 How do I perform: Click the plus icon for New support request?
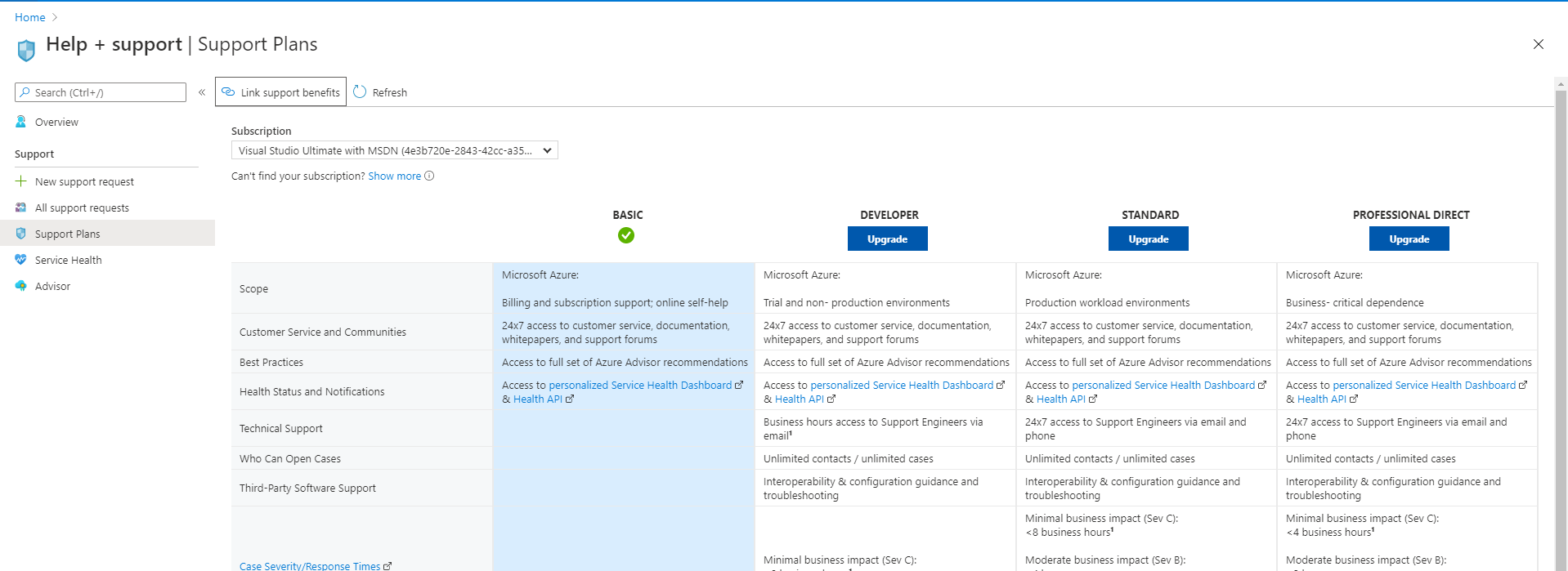21,181
